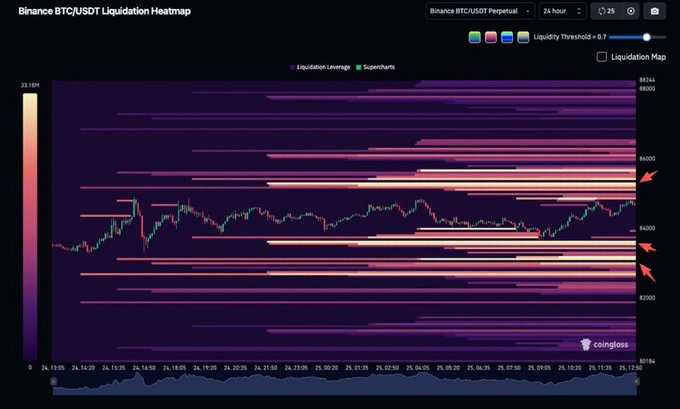Screen dimensions: 680x409
Task: Select the yellow-navy gradient color theme
Action: 523,37
